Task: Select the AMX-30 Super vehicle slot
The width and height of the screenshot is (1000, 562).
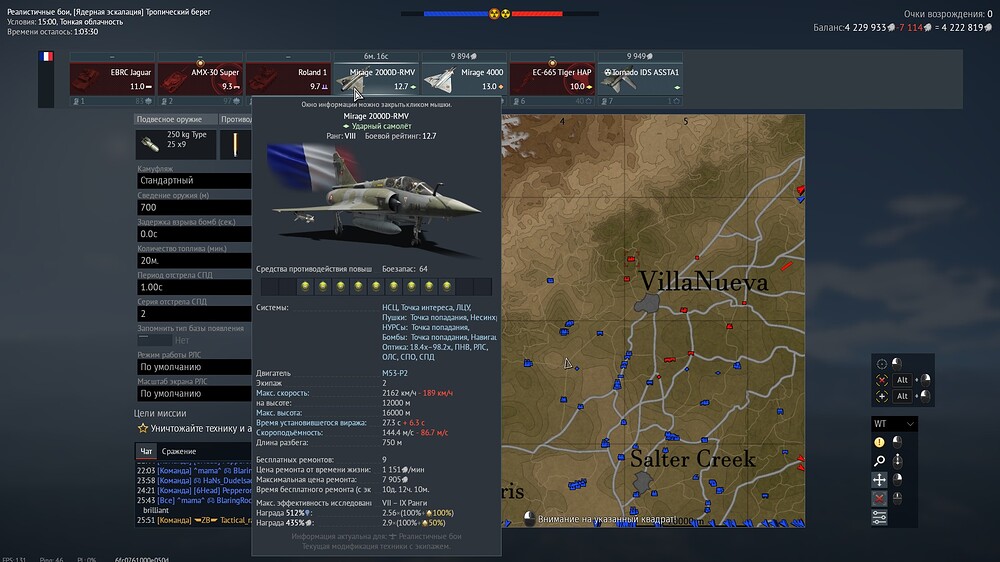Action: click(200, 79)
